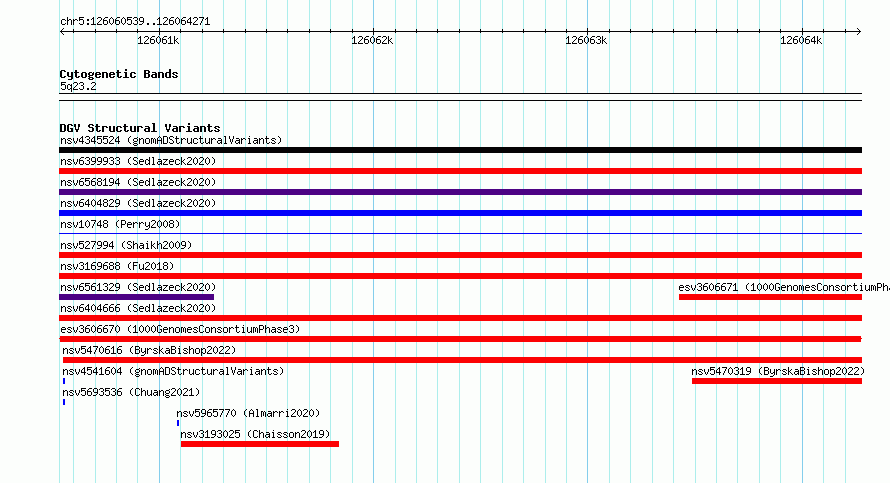Click the tiny blue nsv5965770 marker
This screenshot has width=890, height=483.
178,423
